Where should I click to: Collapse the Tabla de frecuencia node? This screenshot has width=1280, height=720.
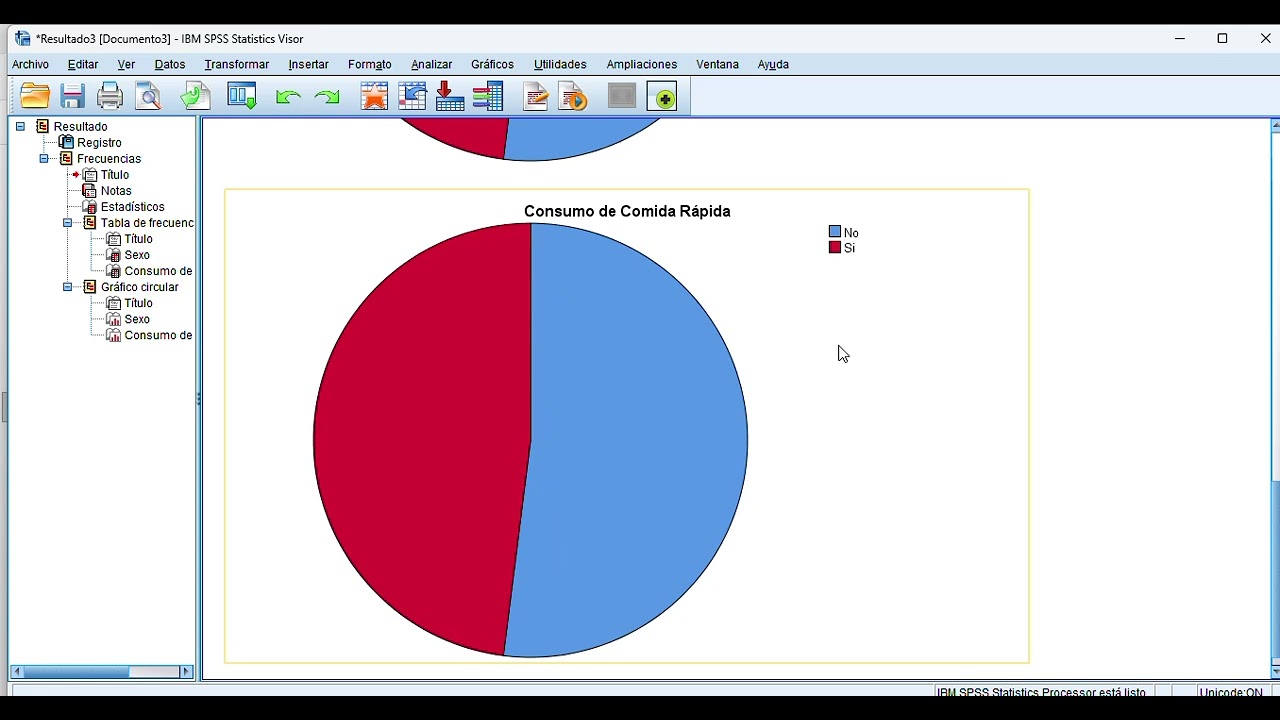pos(67,223)
